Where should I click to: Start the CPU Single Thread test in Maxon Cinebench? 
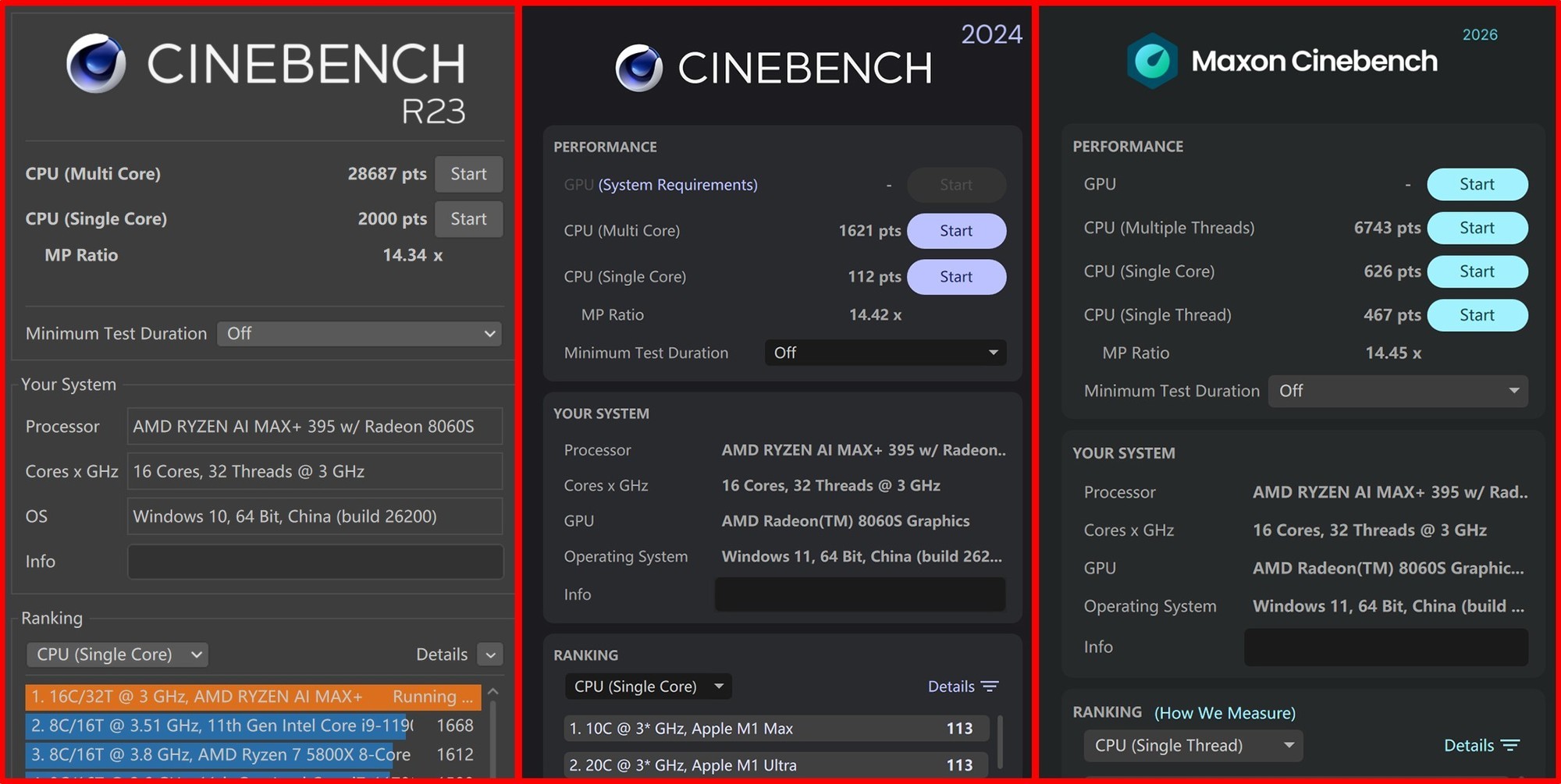1477,315
